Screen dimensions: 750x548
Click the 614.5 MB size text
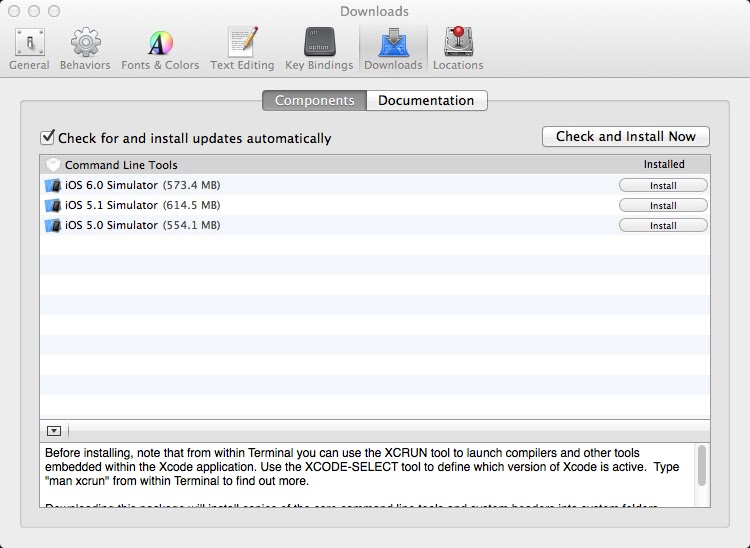pos(191,205)
